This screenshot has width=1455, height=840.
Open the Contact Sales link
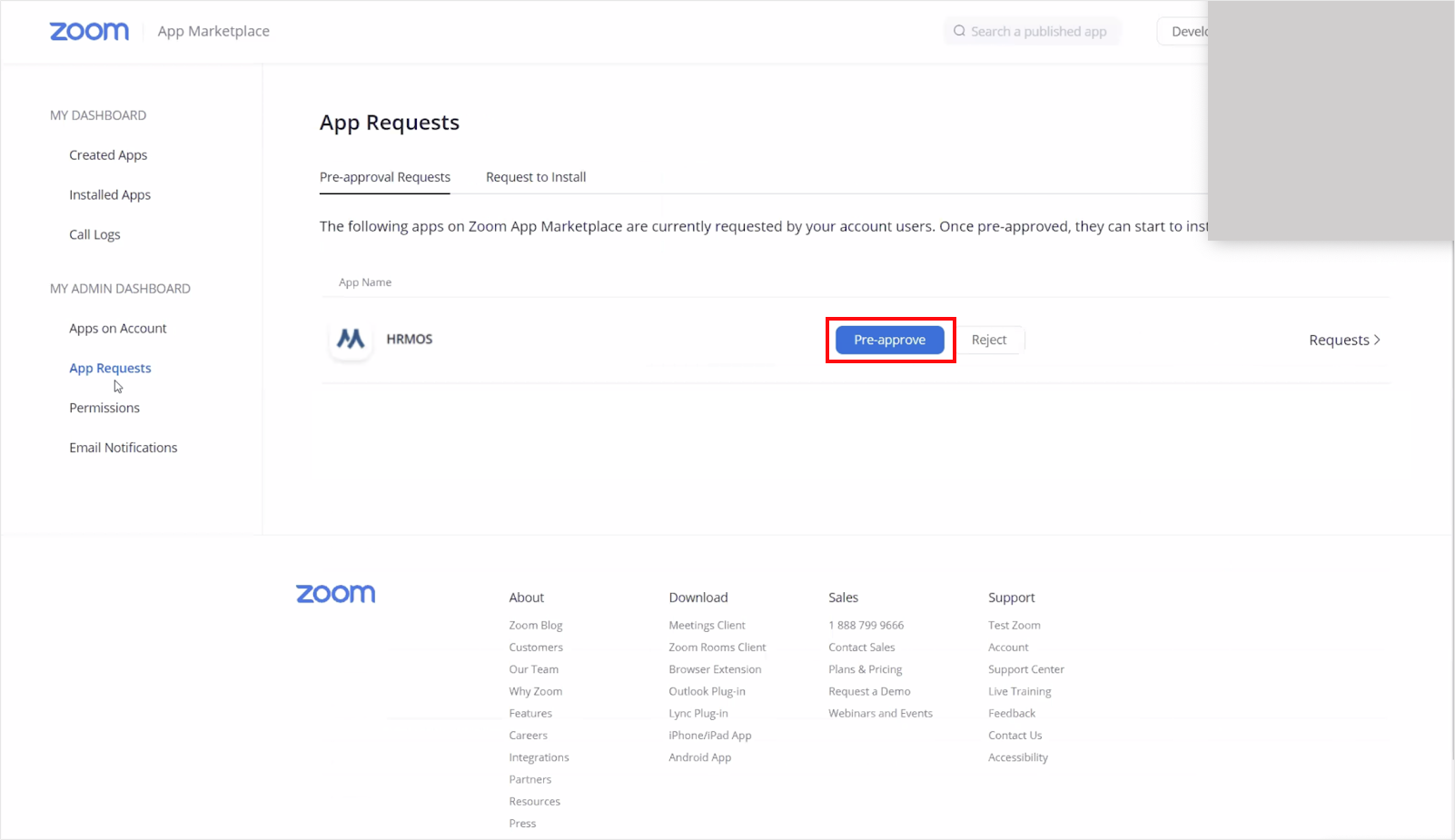pos(861,647)
